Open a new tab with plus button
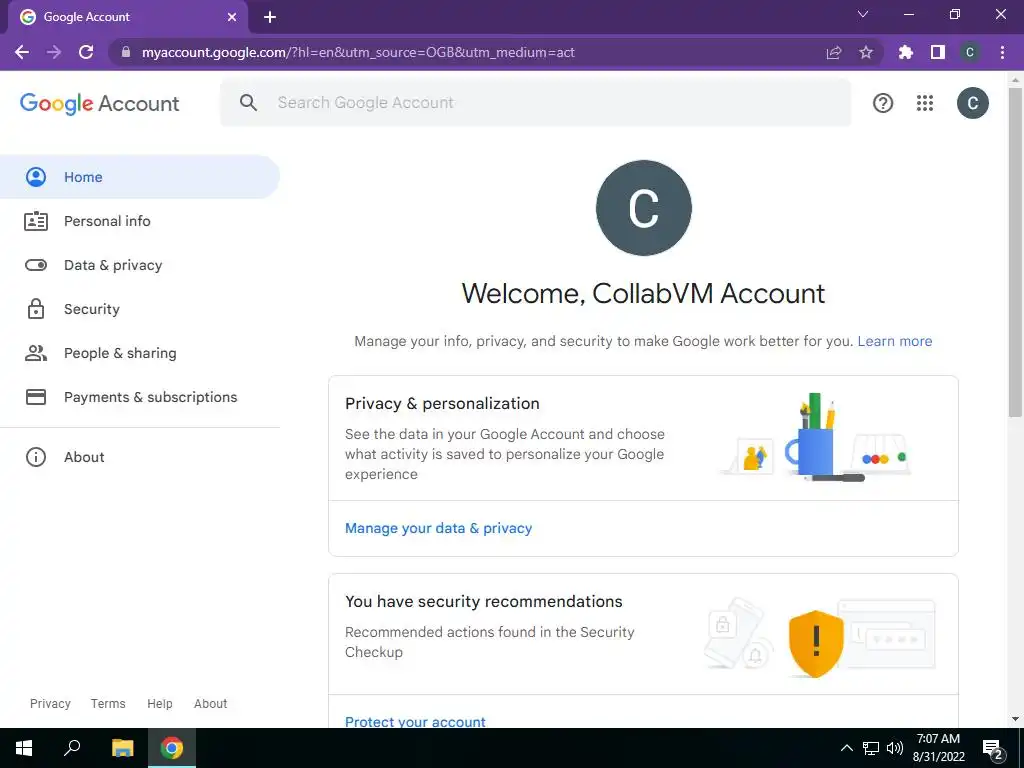Image resolution: width=1024 pixels, height=768 pixels. coord(270,17)
